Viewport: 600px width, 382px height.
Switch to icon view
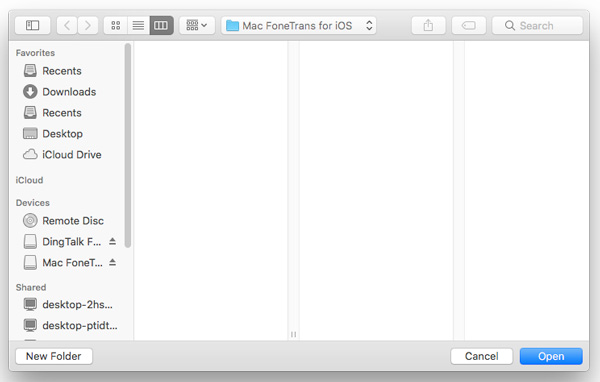point(116,26)
